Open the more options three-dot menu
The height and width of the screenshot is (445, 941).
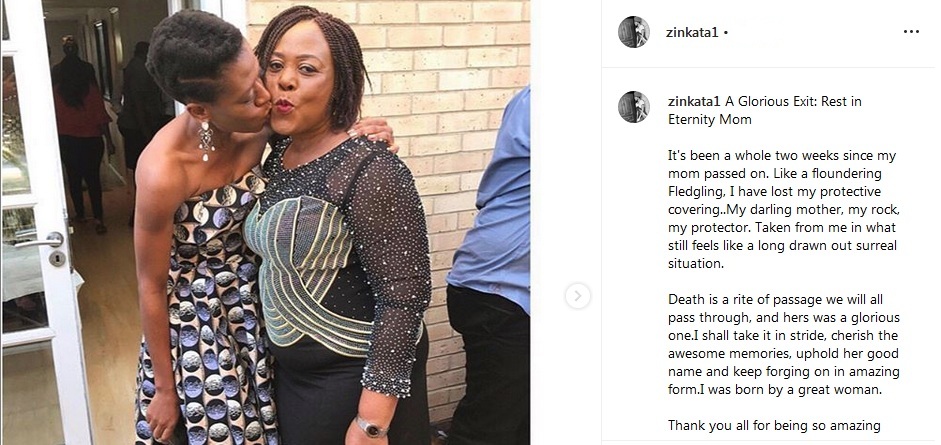911,32
